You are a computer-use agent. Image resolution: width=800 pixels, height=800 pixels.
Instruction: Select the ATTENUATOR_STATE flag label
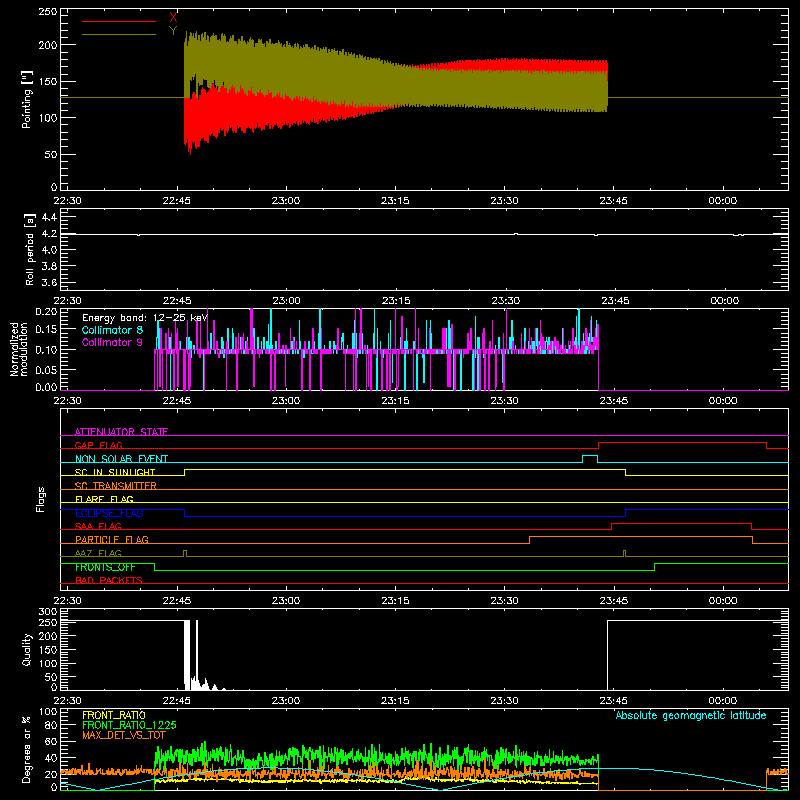click(121, 432)
